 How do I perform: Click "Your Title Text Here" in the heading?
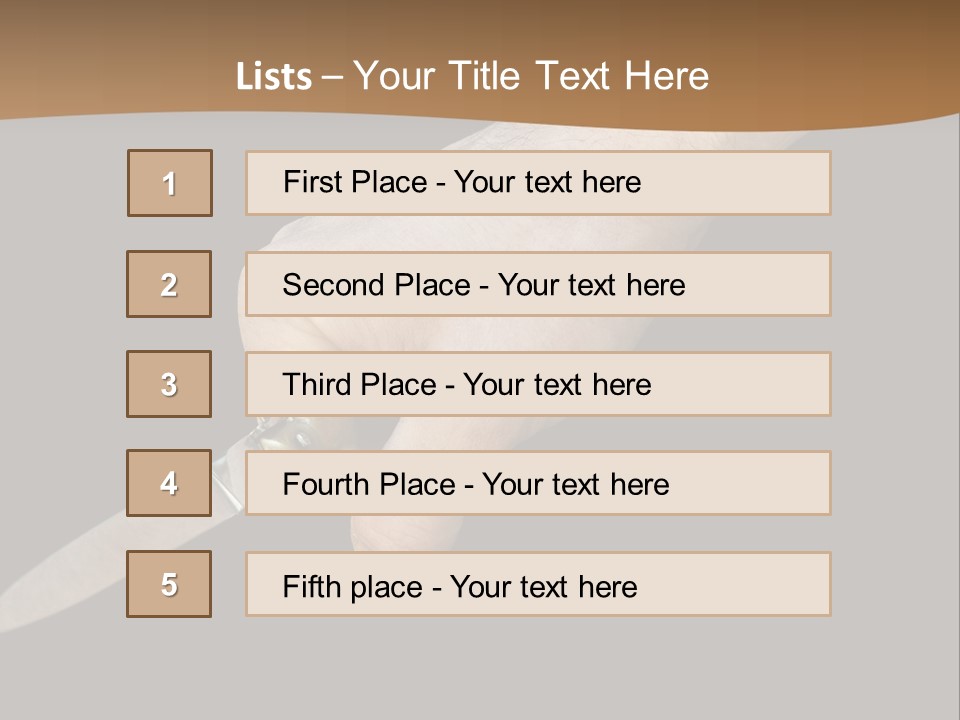[x=531, y=76]
